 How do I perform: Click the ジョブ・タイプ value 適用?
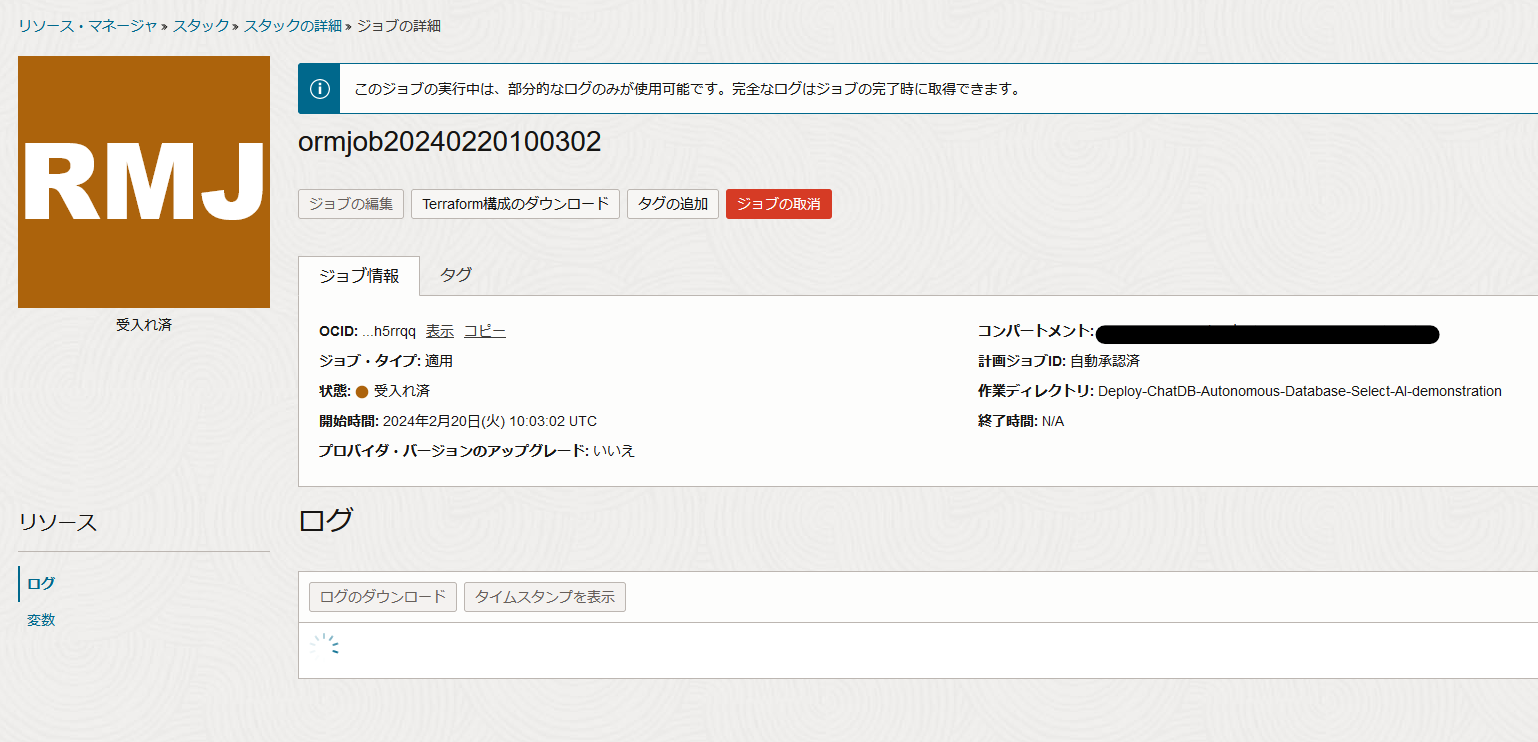pyautogui.click(x=438, y=361)
